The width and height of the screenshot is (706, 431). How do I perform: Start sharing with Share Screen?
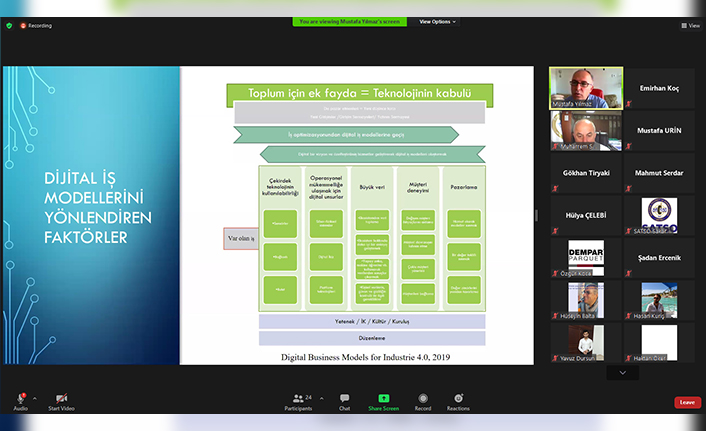point(384,402)
